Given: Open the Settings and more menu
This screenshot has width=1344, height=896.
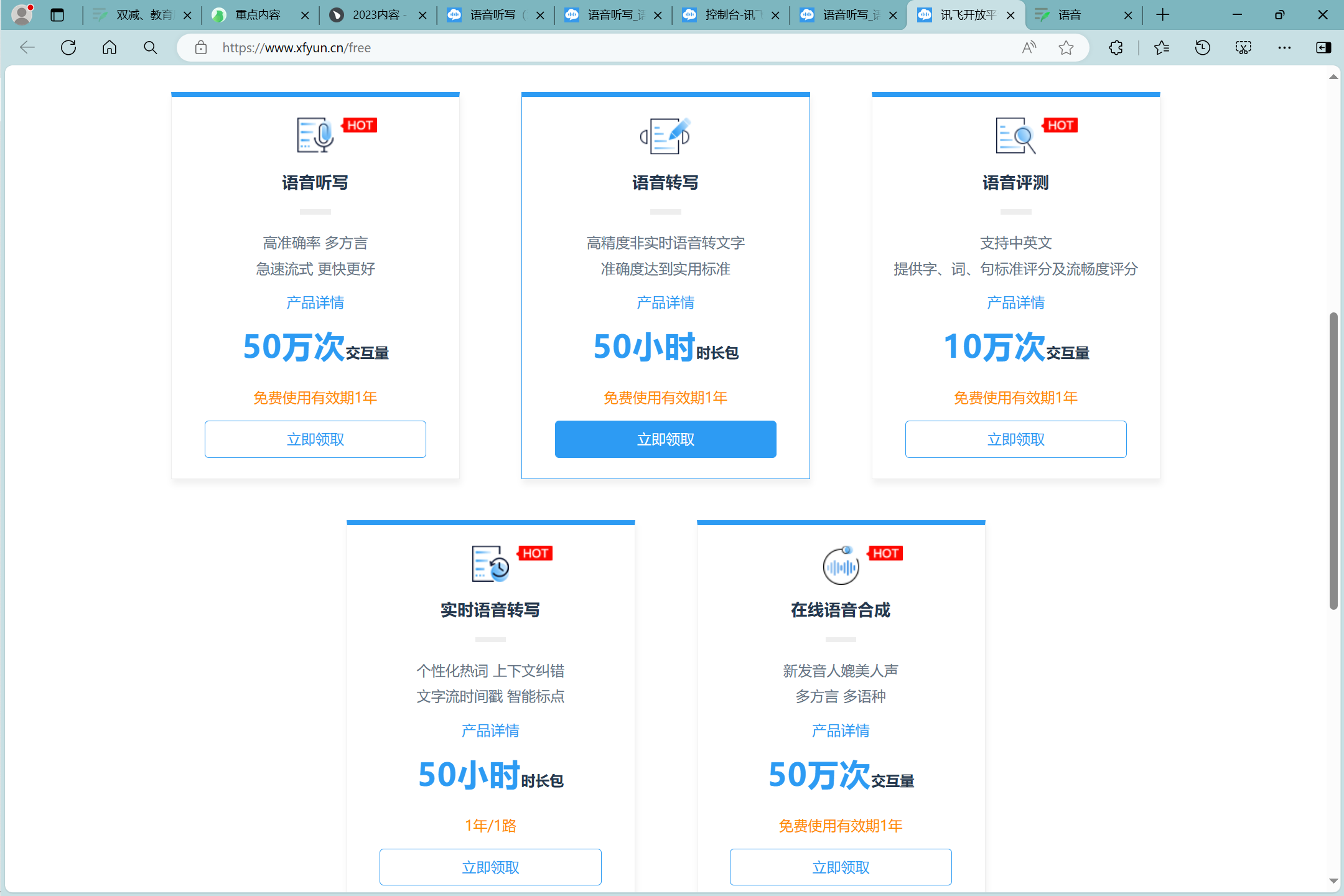Looking at the screenshot, I should (x=1284, y=47).
